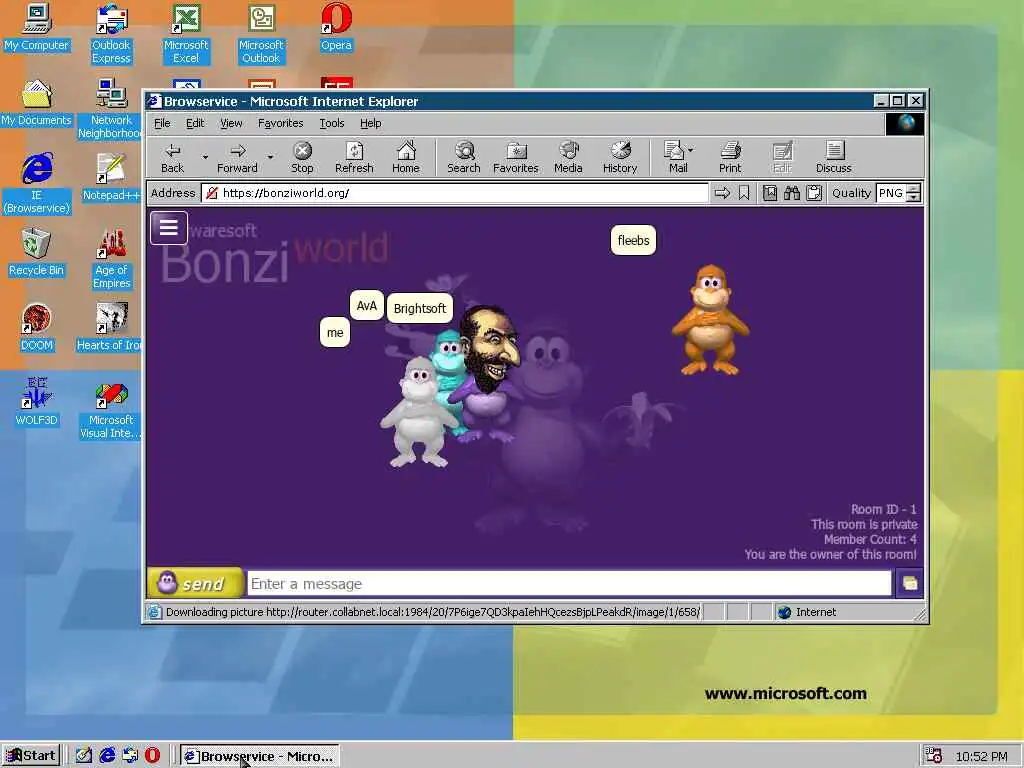Open the View menu
Image resolution: width=1024 pixels, height=768 pixels.
(231, 123)
